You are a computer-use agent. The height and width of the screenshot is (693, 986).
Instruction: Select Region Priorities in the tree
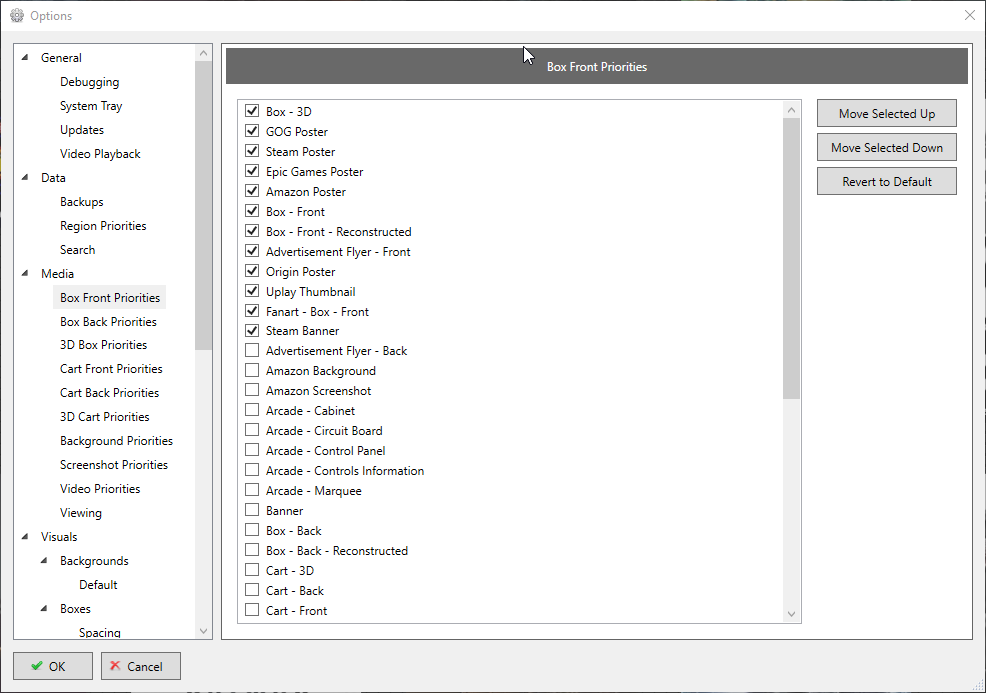pyautogui.click(x=103, y=225)
